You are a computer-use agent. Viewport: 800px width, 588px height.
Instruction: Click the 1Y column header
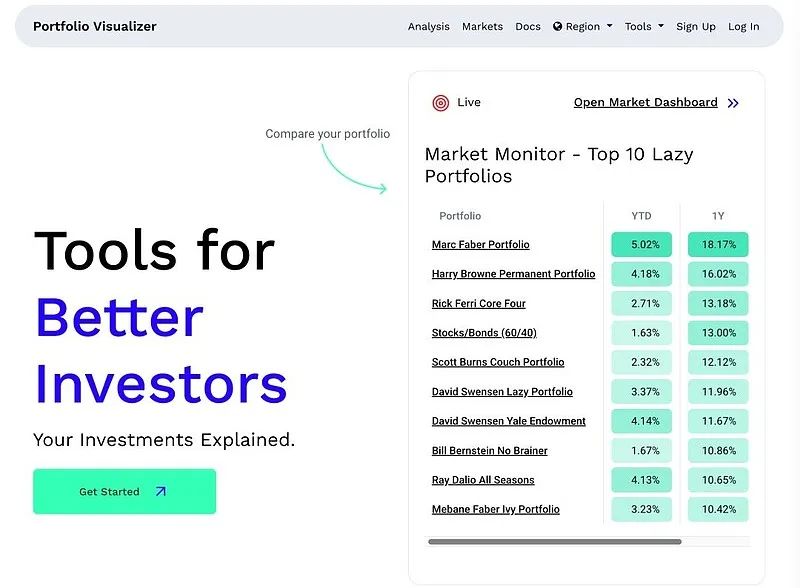718,216
